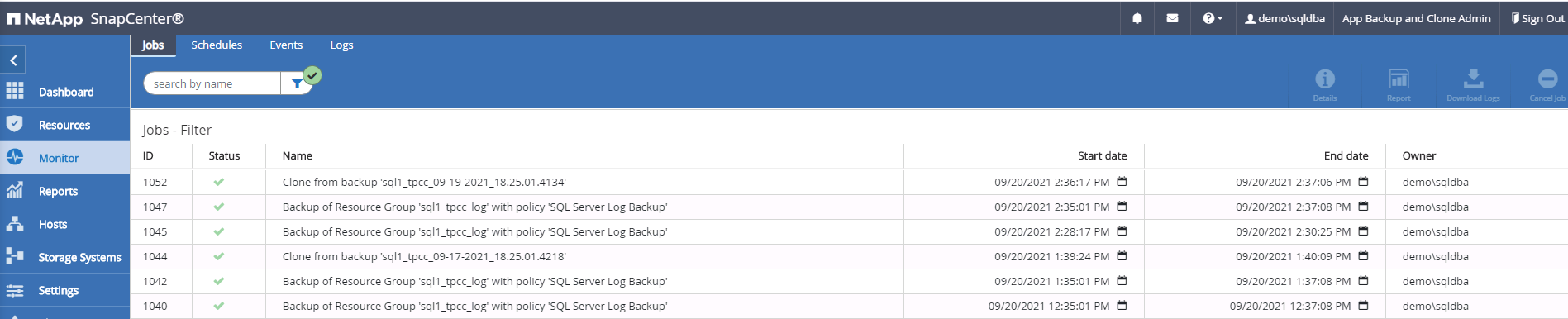Expand the help question-mark menu
Screen dimensions: 1568x319
click(x=1213, y=18)
